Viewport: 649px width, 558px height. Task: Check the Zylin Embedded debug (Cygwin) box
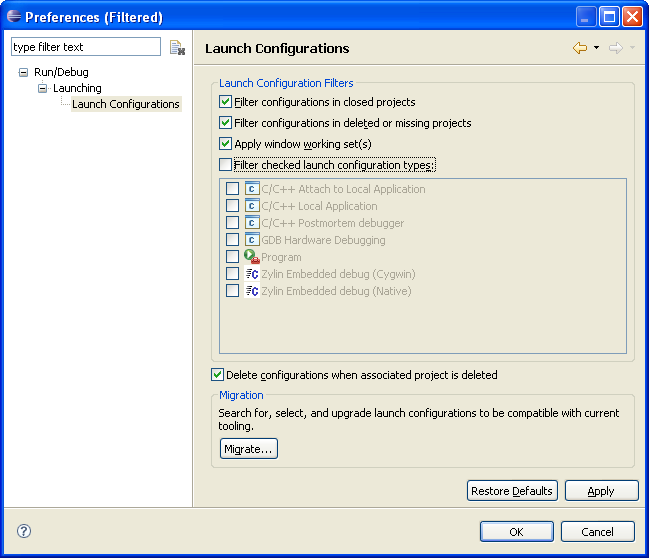(x=232, y=274)
